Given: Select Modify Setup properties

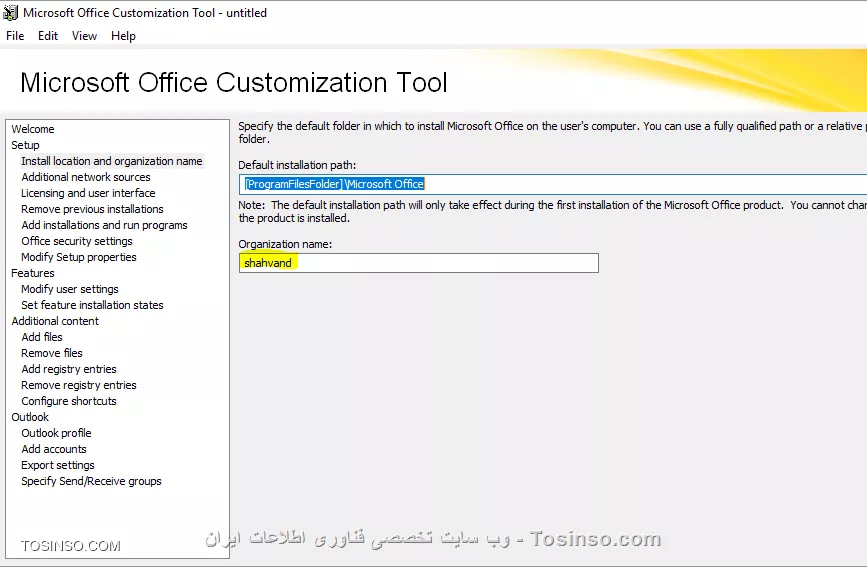Looking at the screenshot, I should (x=79, y=257).
